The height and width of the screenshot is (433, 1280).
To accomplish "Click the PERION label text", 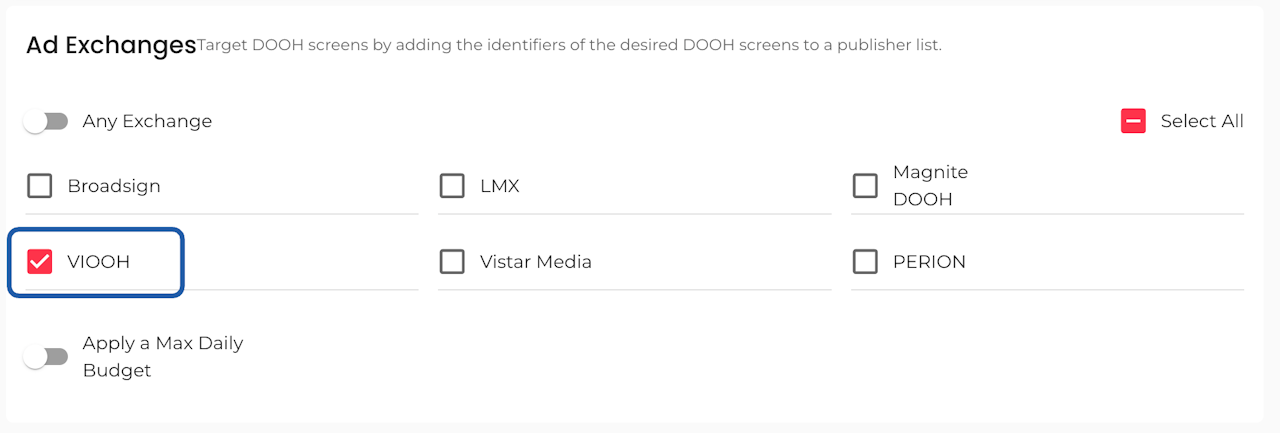I will pyautogui.click(x=929, y=262).
